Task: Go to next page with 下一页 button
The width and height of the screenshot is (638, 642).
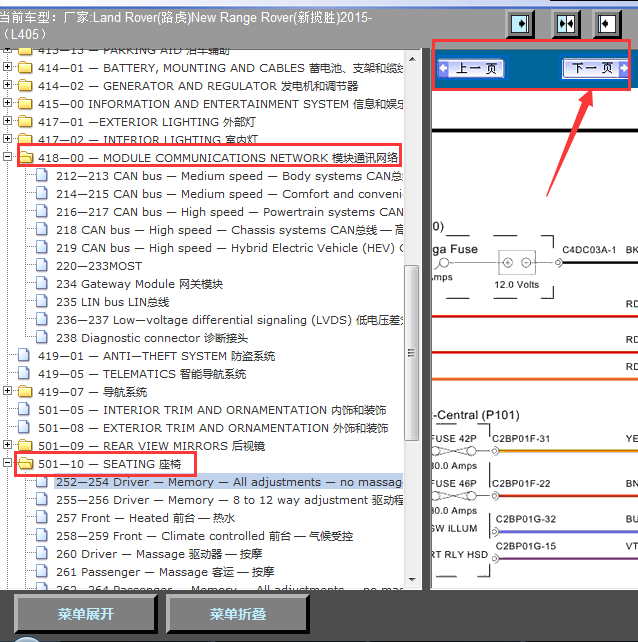Action: coord(595,68)
